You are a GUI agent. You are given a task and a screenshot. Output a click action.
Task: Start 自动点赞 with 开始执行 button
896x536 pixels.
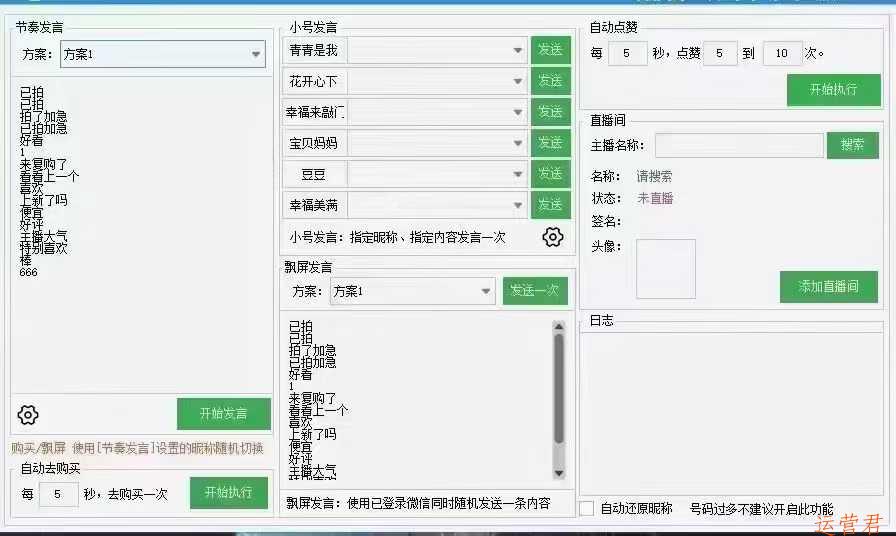(x=833, y=90)
